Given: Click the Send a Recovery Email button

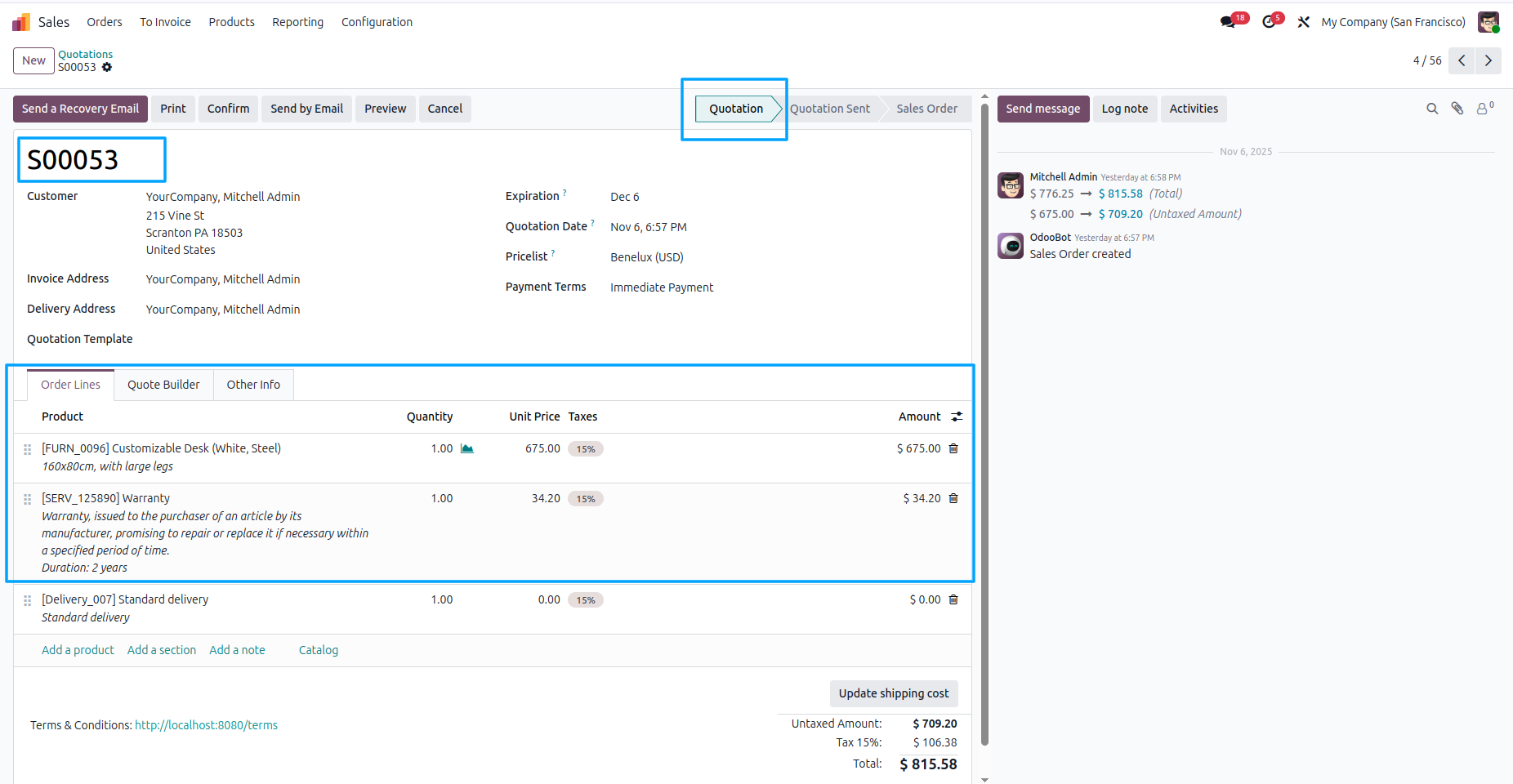Looking at the screenshot, I should (80, 108).
